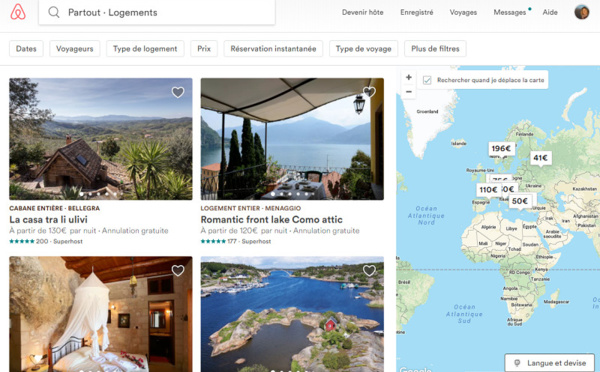600x372 pixels.
Task: Click the search magnifier icon
Action: point(54,12)
